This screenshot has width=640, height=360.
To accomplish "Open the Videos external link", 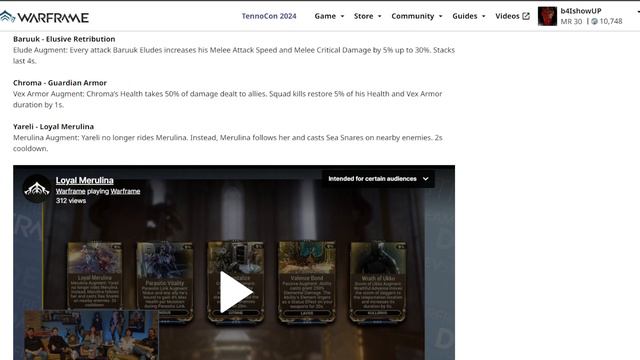I will point(512,16).
